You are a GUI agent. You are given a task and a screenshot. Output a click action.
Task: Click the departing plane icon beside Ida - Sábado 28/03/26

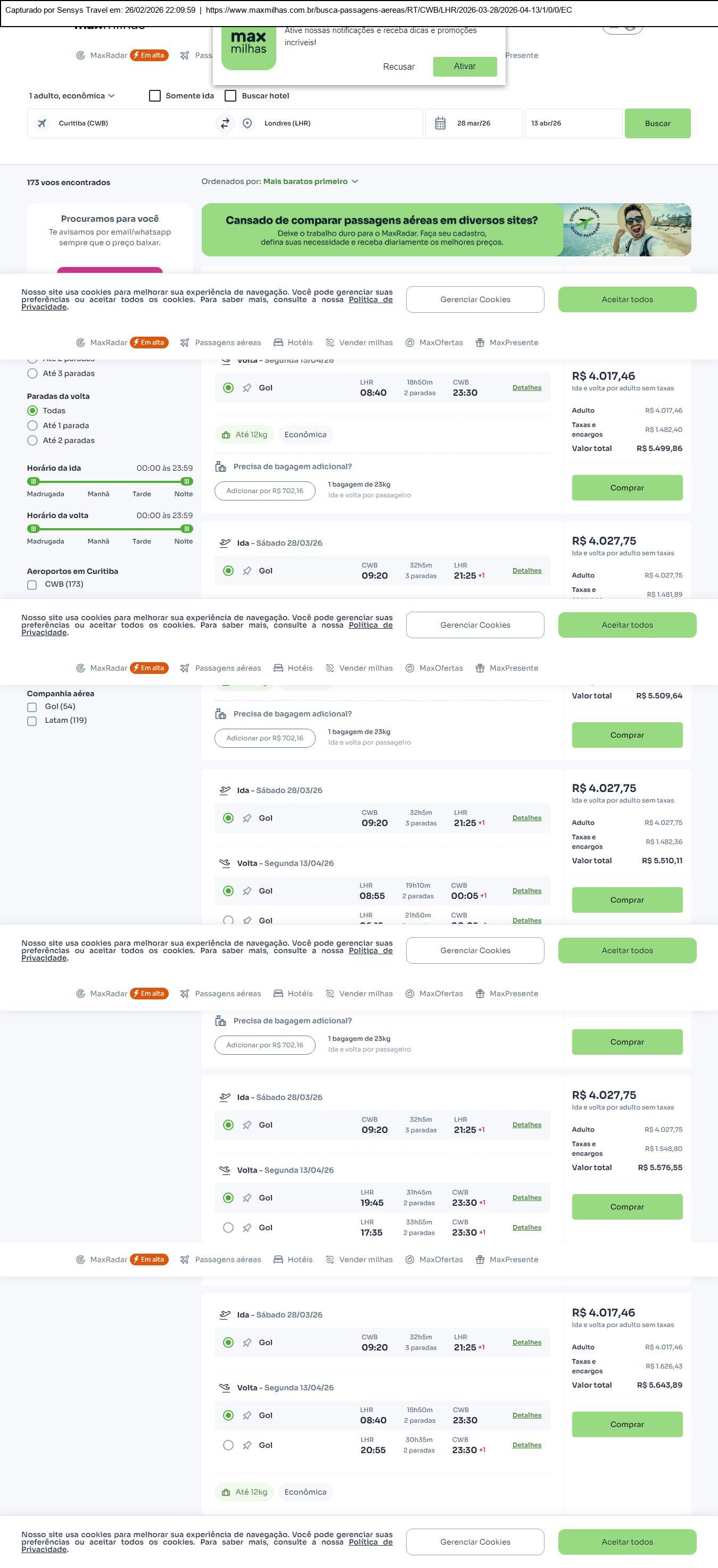pos(225,543)
